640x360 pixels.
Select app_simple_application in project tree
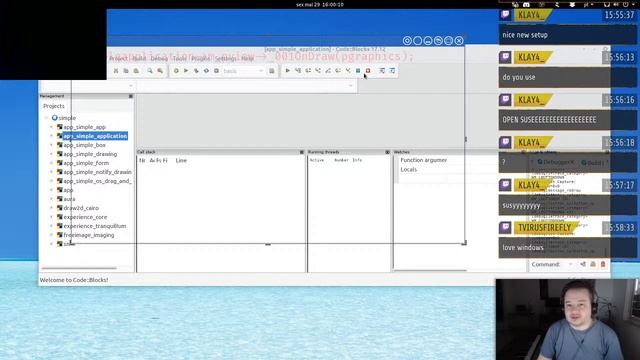click(95, 136)
